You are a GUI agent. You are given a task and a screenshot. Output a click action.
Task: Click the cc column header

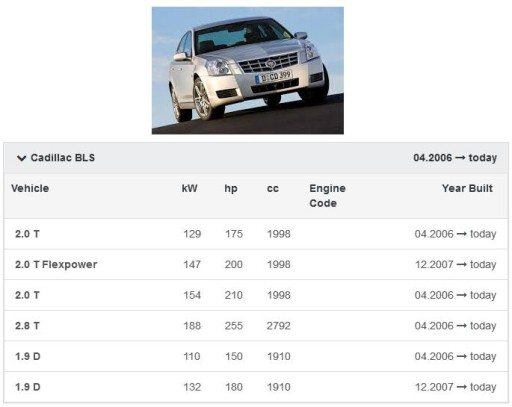(273, 189)
